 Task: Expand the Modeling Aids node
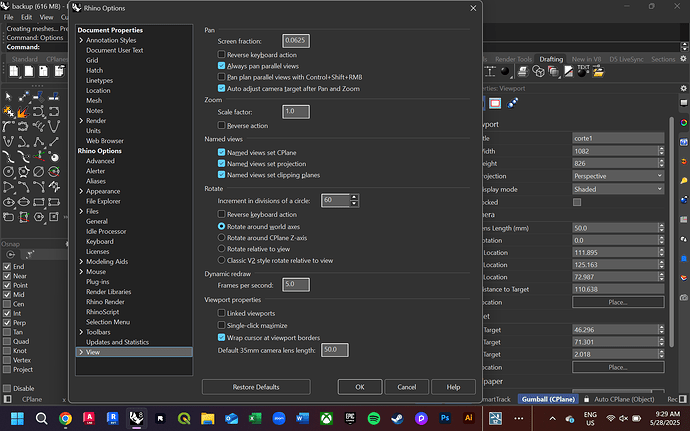[81, 262]
